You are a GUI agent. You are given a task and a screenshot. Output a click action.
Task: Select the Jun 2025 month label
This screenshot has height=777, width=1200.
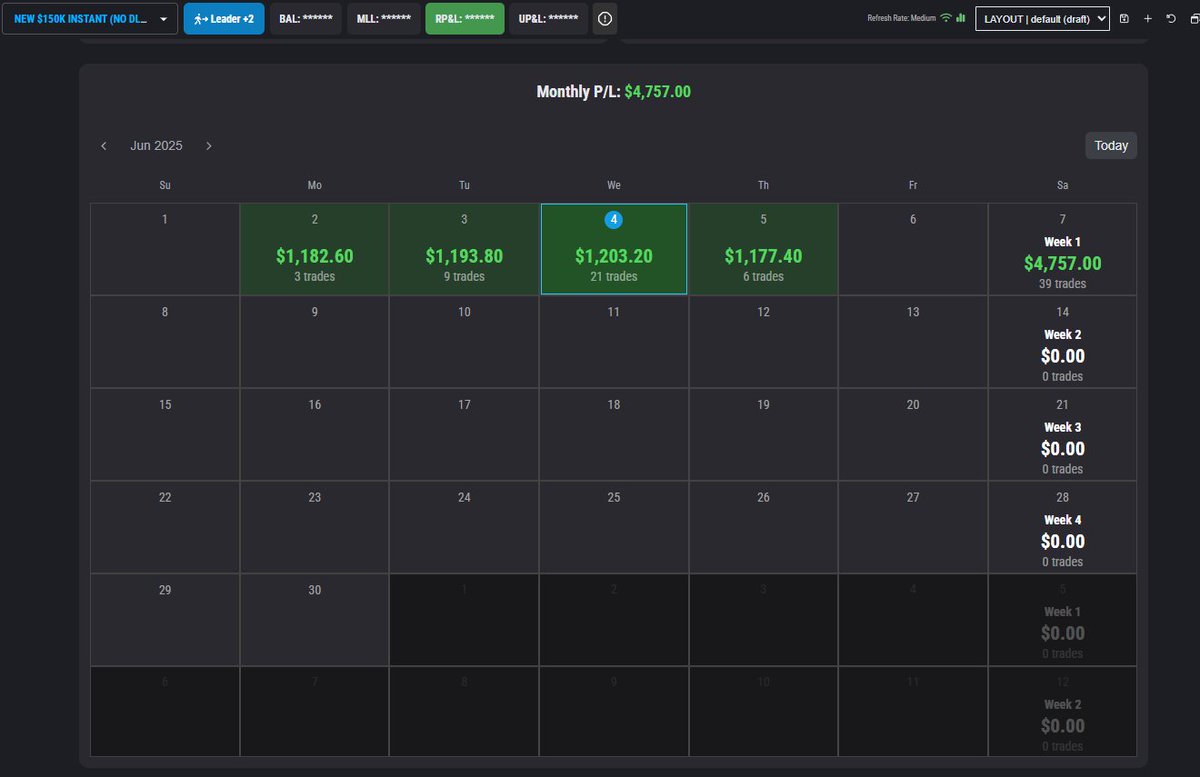156,145
